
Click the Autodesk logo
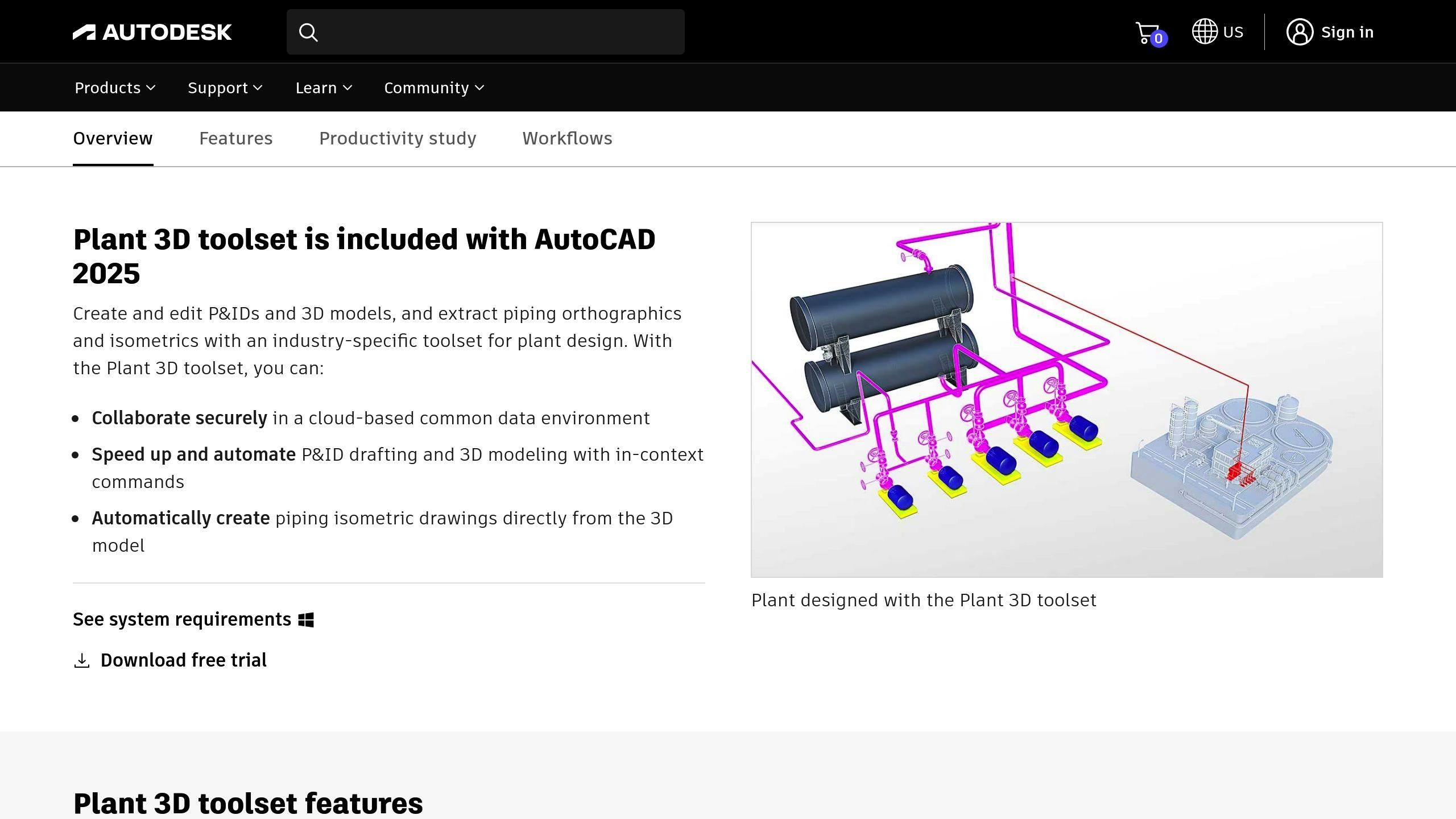[x=152, y=32]
